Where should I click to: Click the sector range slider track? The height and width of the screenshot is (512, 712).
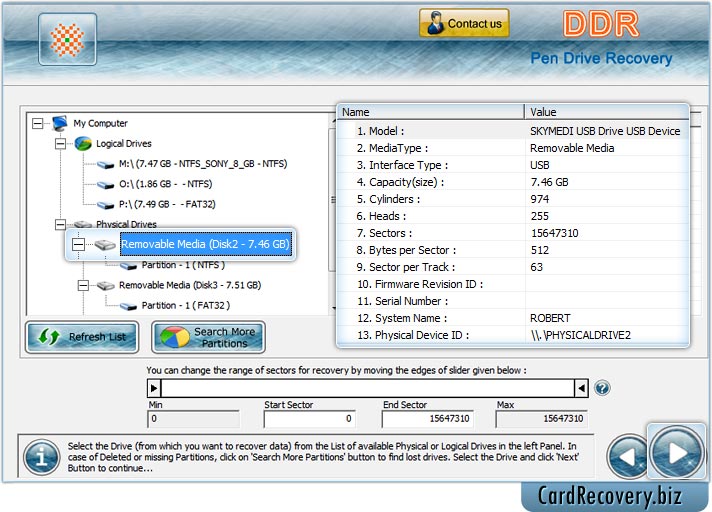pyautogui.click(x=368, y=389)
